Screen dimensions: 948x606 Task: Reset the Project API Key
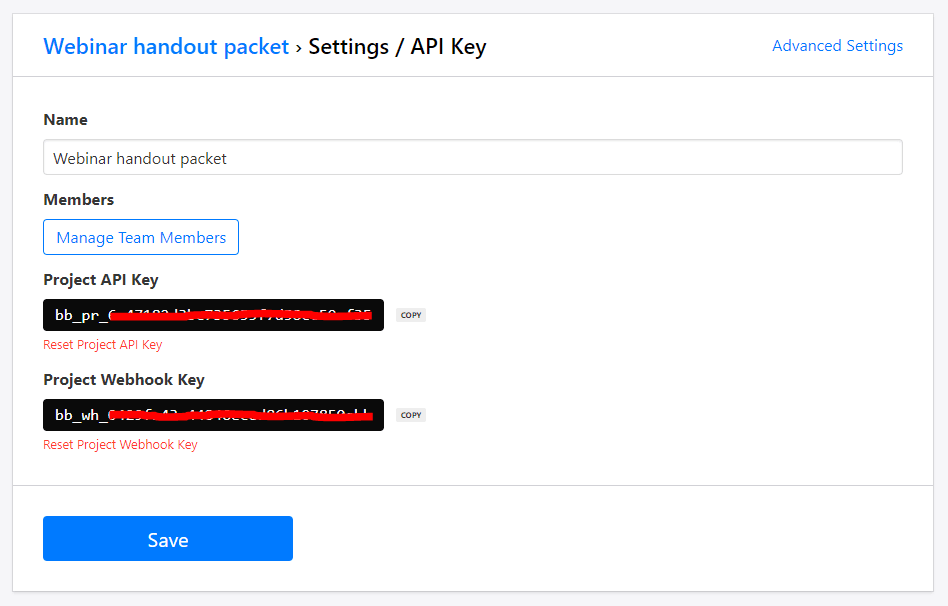(102, 344)
